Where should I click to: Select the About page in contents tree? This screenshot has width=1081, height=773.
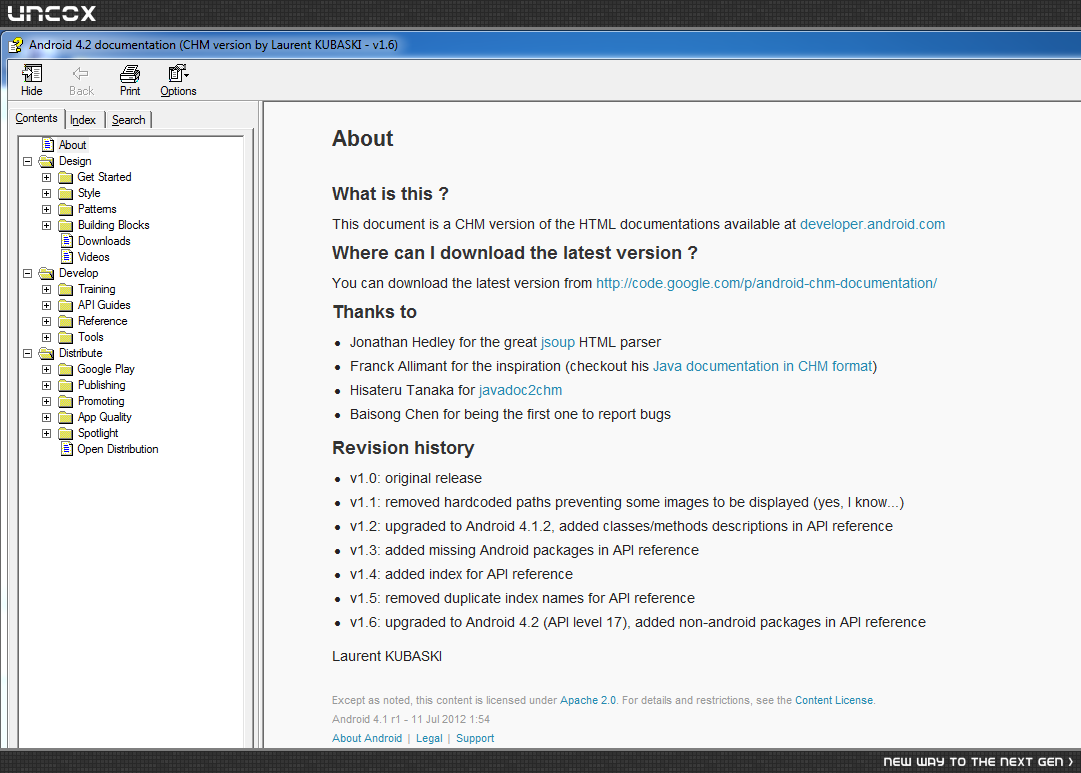tap(72, 145)
